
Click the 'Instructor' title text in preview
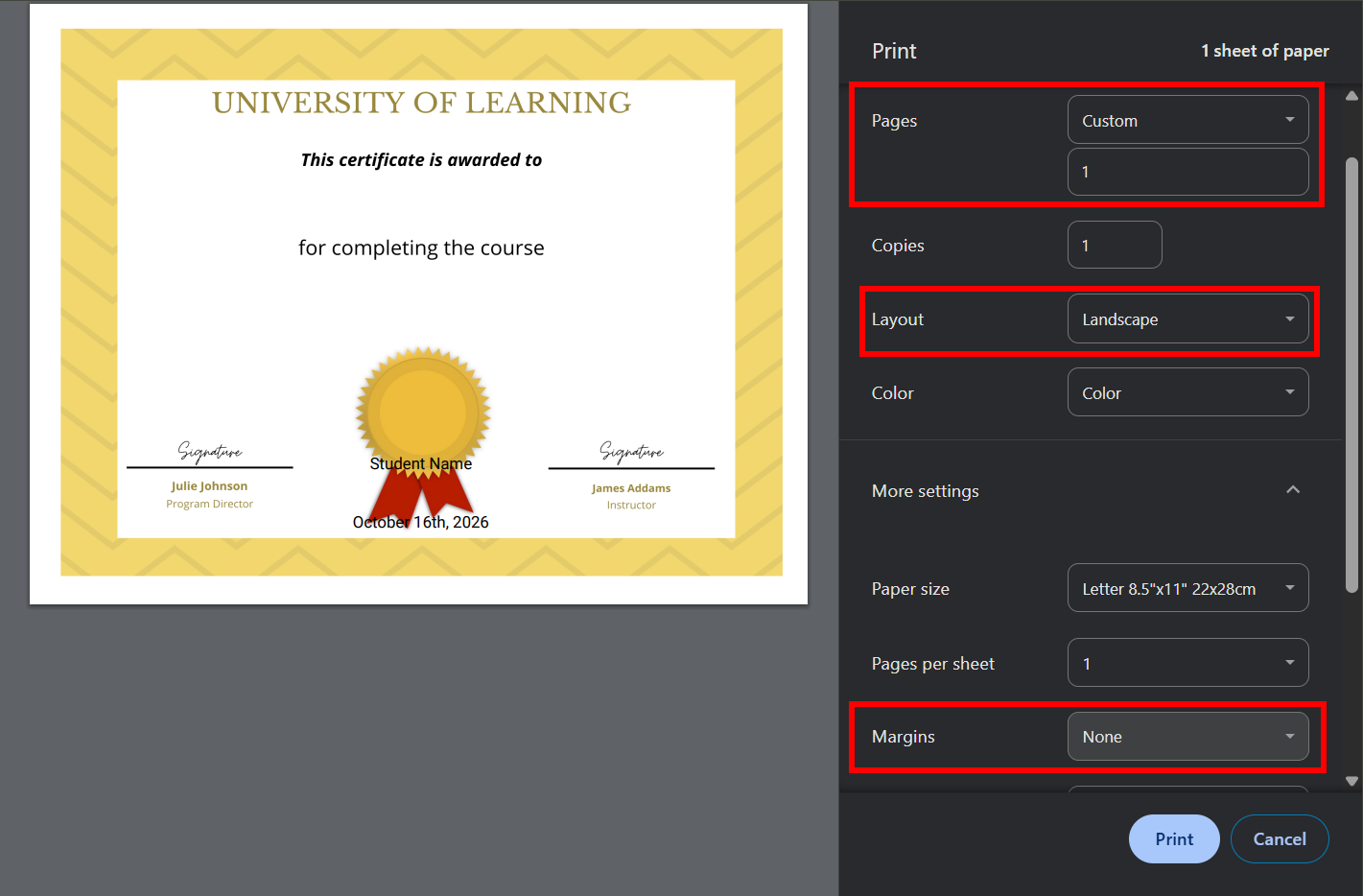click(x=631, y=505)
